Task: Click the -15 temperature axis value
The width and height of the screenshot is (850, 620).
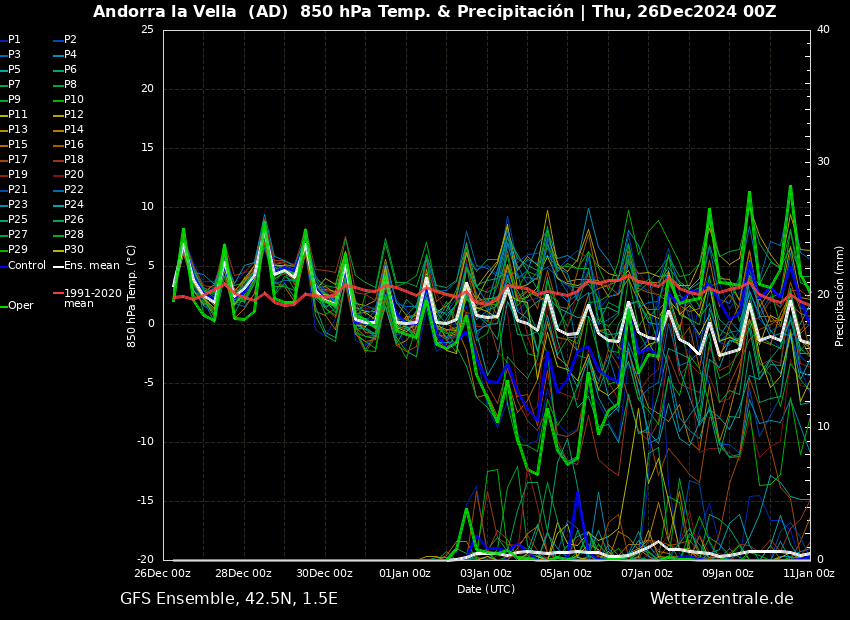Action: click(145, 501)
